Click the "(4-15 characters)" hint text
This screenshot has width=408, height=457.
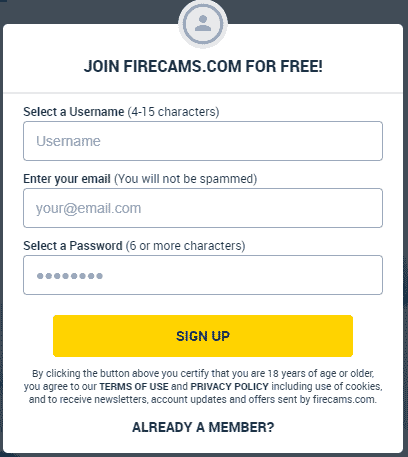tap(173, 112)
